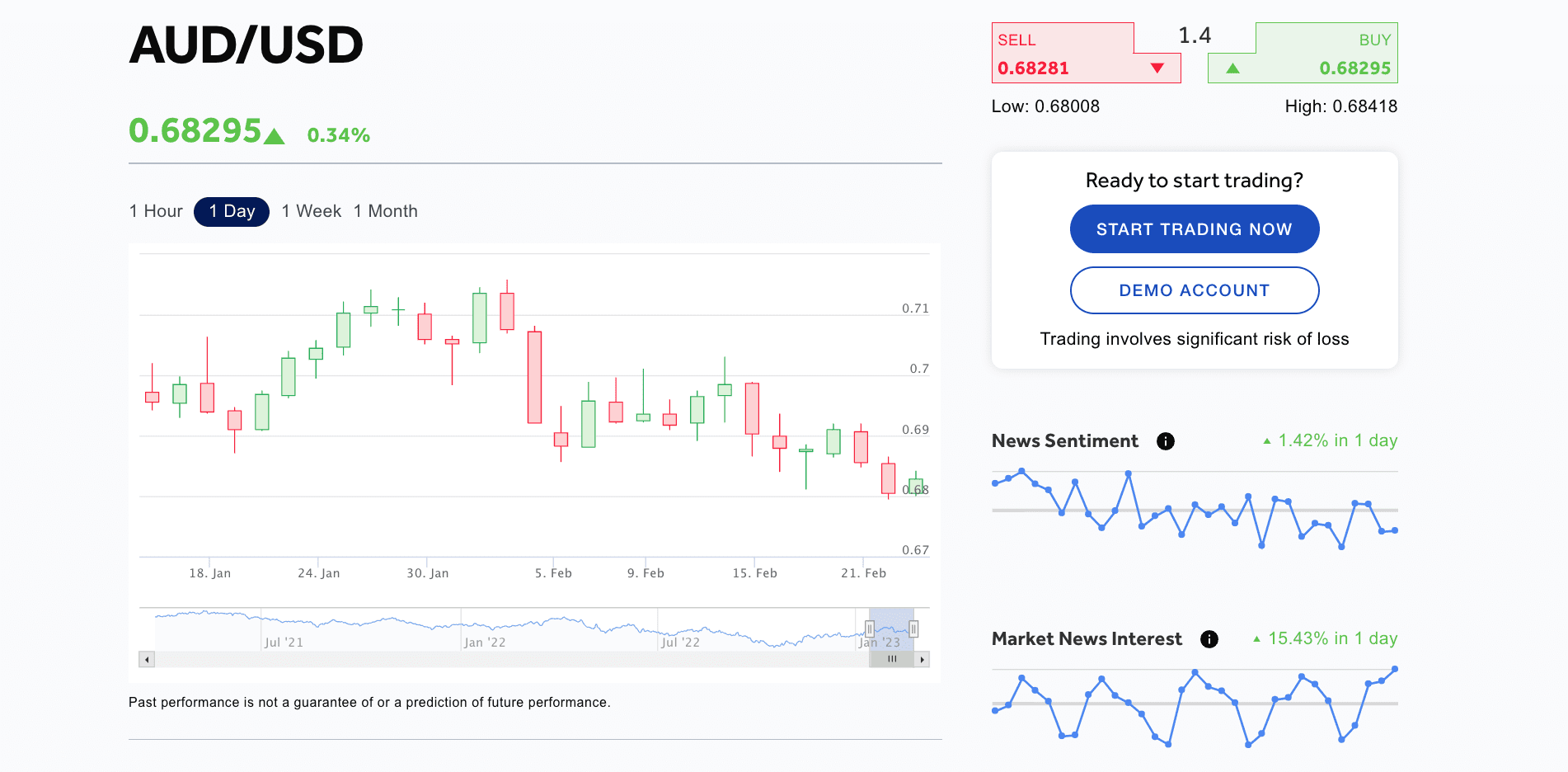Click the 0.34% change value

(338, 135)
